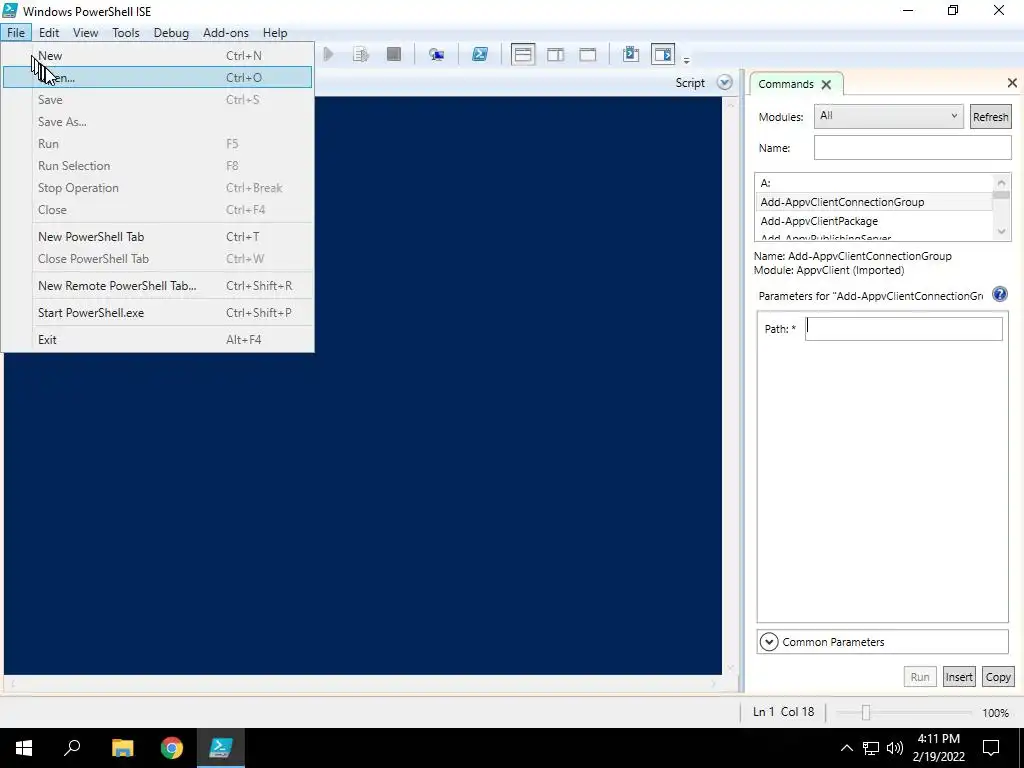Select Add-AppvClientPackage in the command list
This screenshot has width=1024, height=768.
[x=874, y=221]
